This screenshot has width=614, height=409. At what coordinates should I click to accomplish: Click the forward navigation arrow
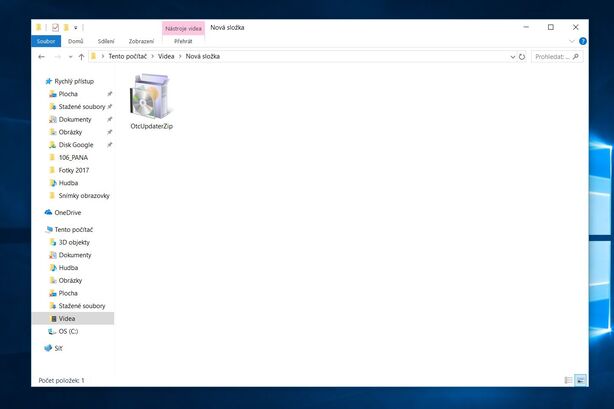(x=57, y=57)
